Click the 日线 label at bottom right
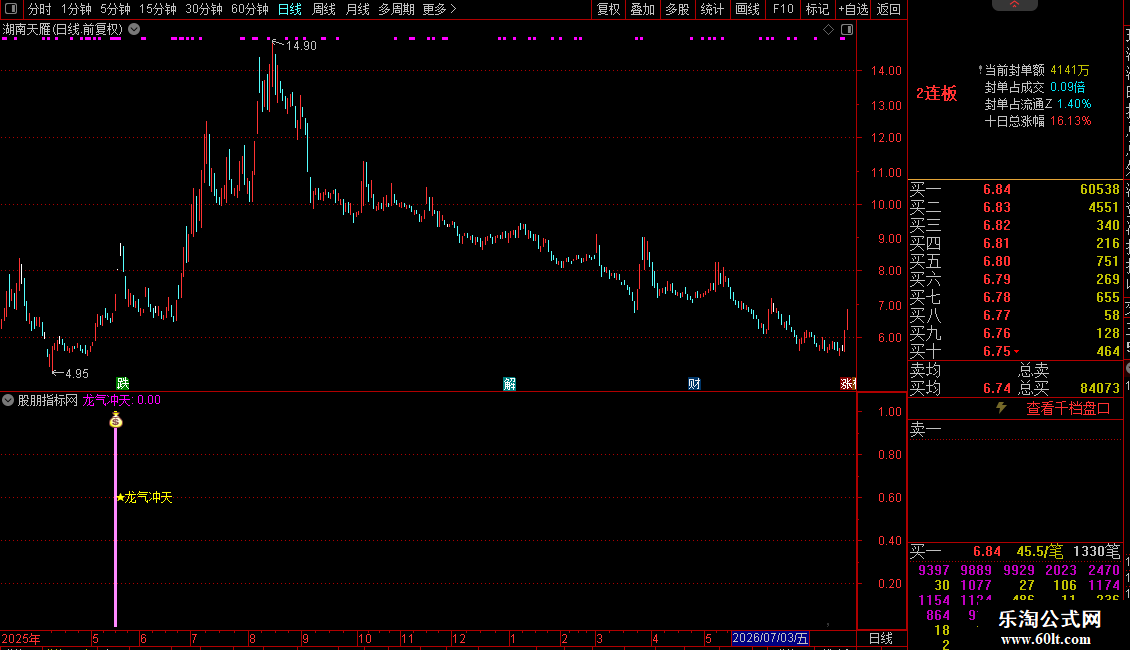This screenshot has height=650, width=1130. [x=881, y=638]
